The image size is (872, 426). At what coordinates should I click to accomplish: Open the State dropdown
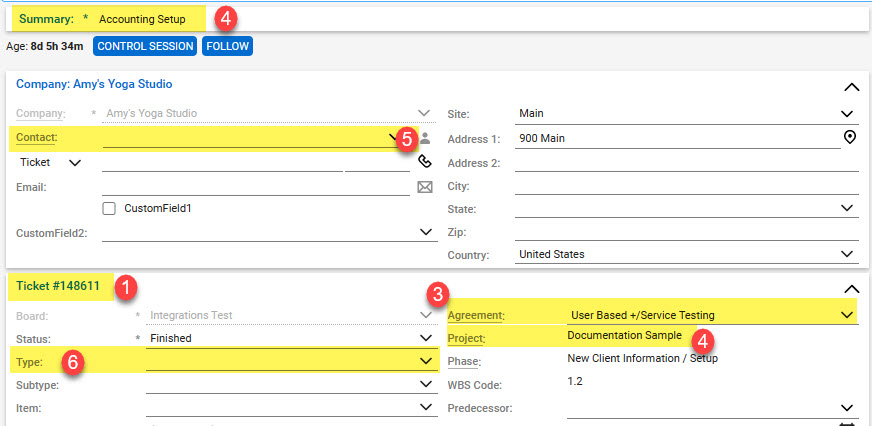(x=847, y=207)
